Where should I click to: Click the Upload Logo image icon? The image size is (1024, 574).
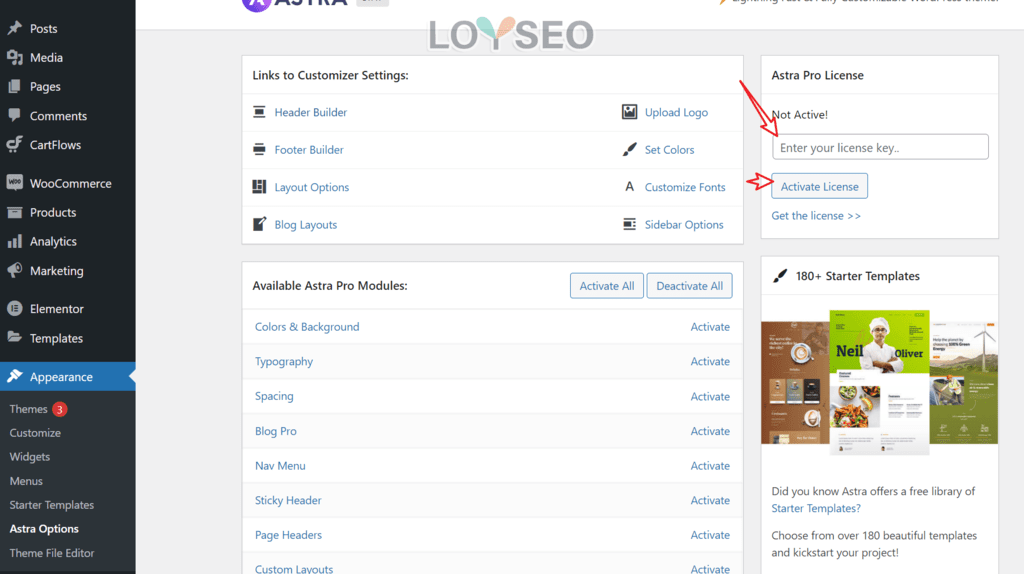(x=629, y=112)
